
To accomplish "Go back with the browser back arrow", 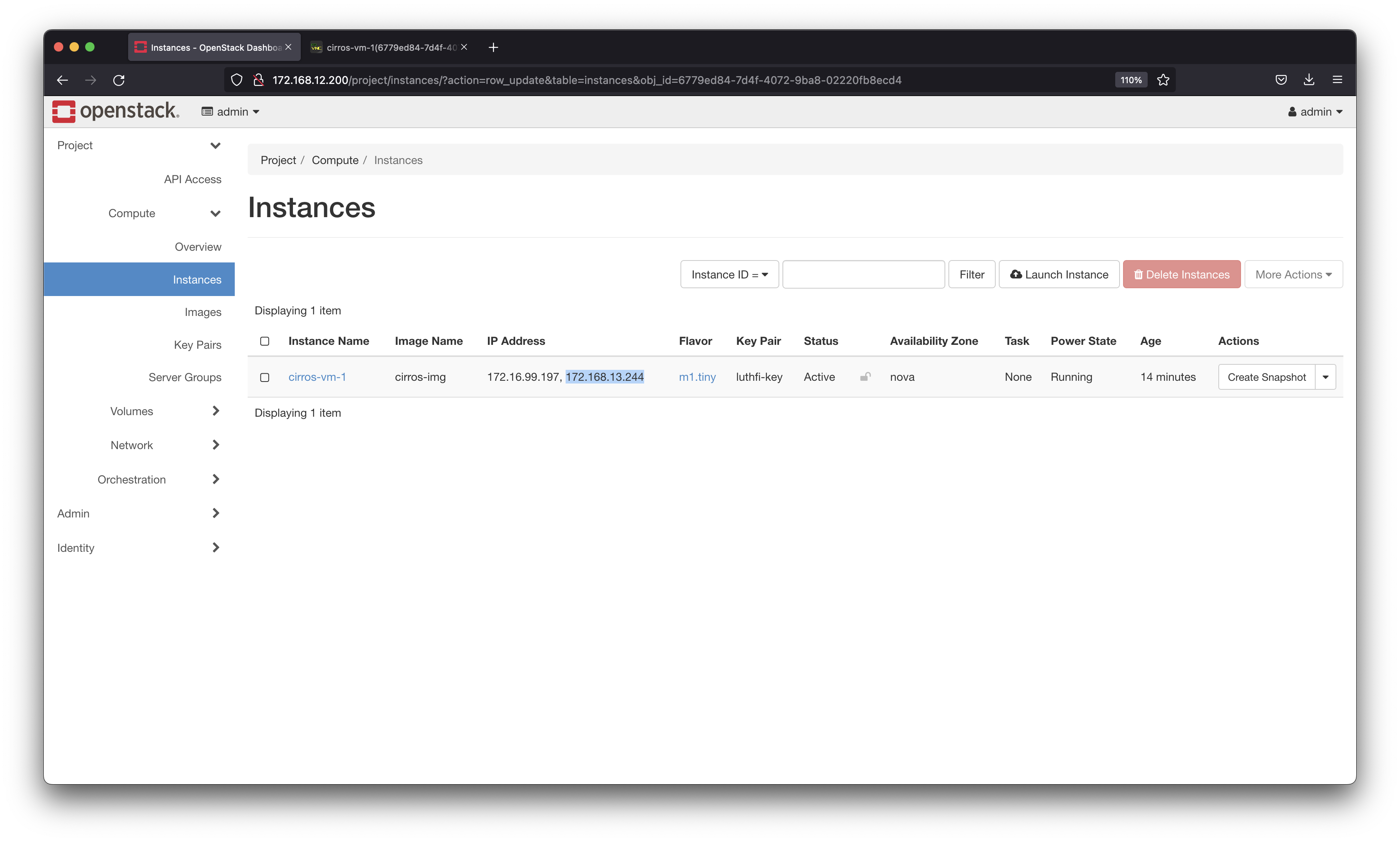I will pos(62,80).
